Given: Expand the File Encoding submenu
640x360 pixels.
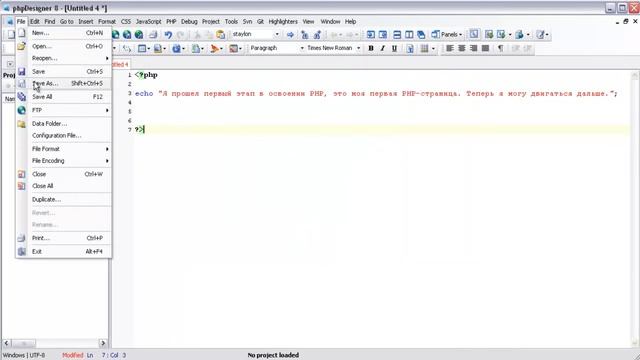Looking at the screenshot, I should click(x=64, y=161).
